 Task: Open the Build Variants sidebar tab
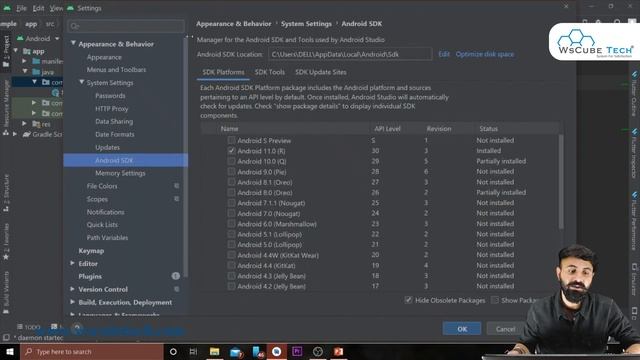tap(6, 292)
